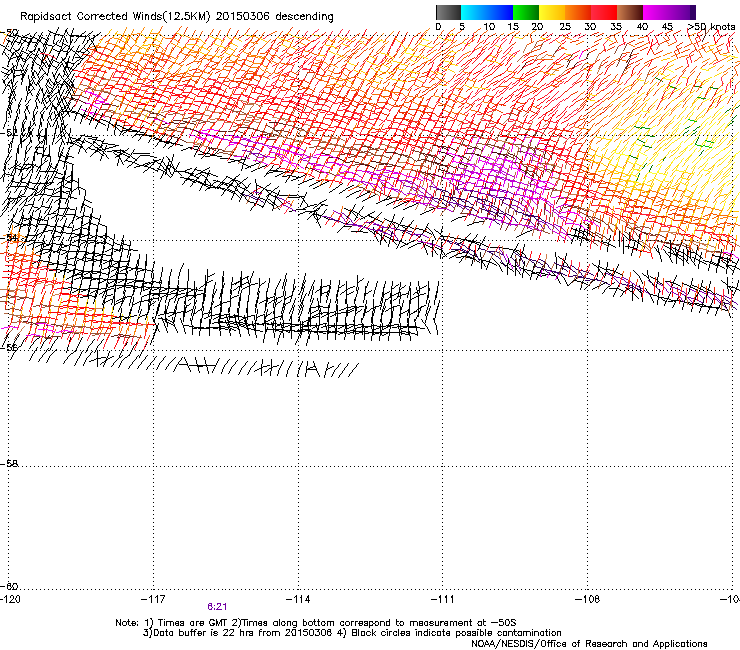Click the -56 latitude axis label

point(9,348)
